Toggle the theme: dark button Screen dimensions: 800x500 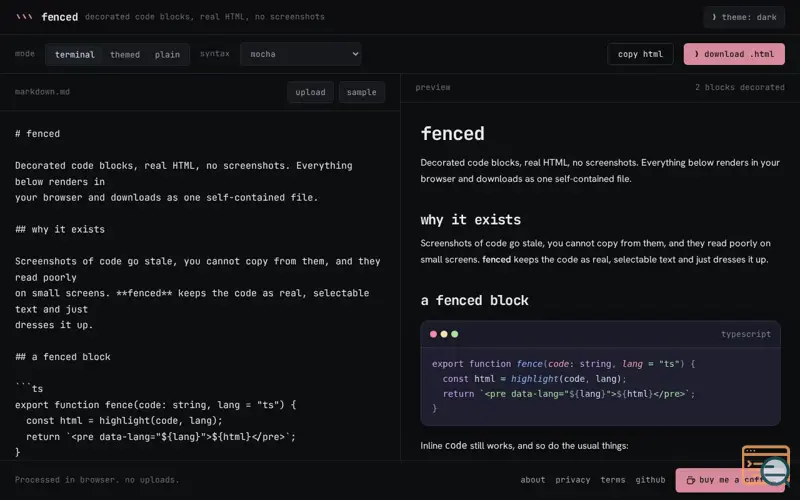click(744, 17)
